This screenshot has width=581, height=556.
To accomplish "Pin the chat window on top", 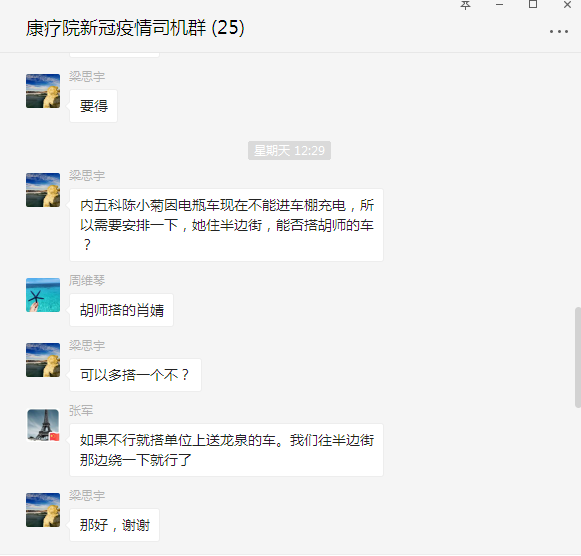I will pyautogui.click(x=465, y=5).
